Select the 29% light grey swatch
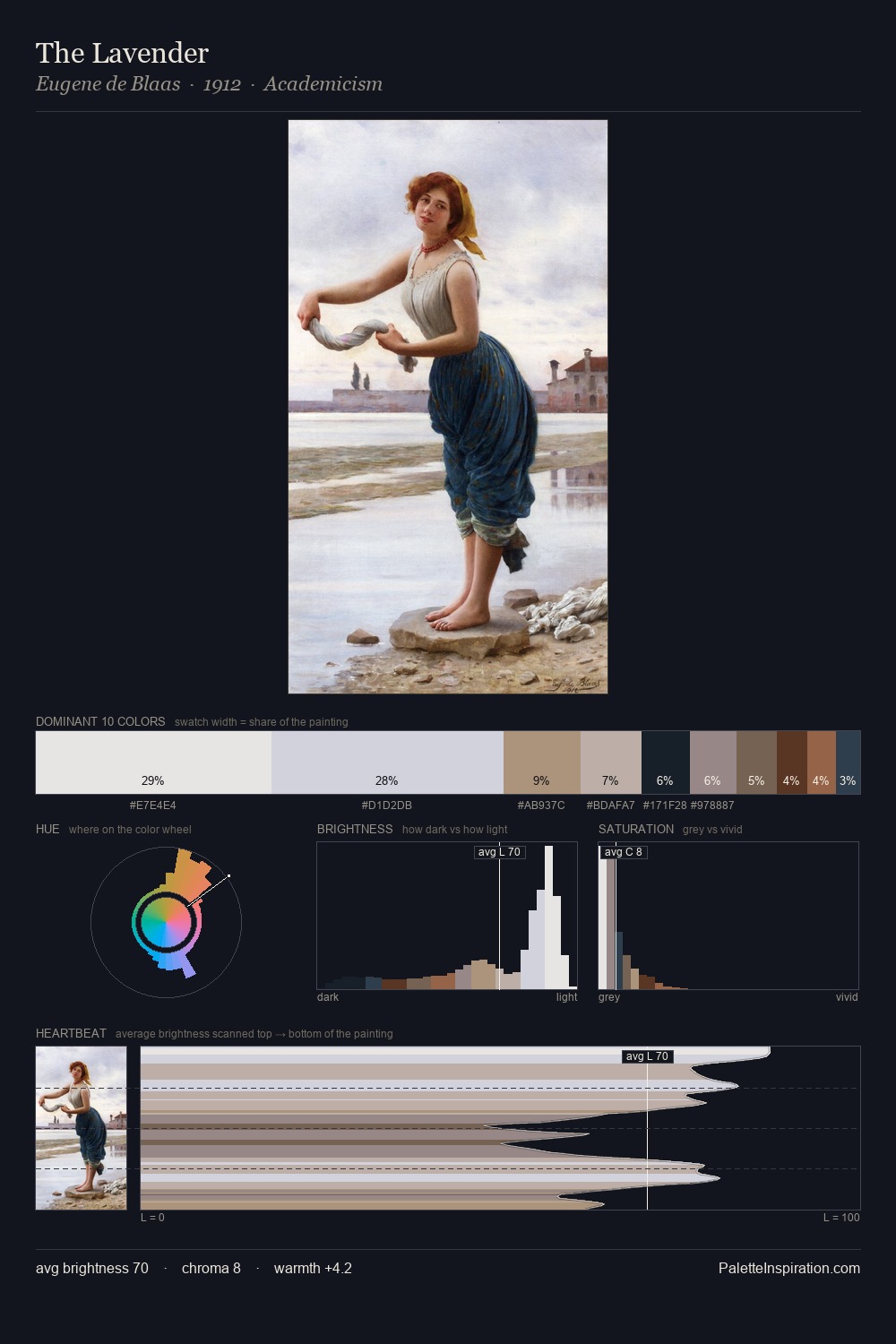Screen dimensions: 896x1344 153,762
